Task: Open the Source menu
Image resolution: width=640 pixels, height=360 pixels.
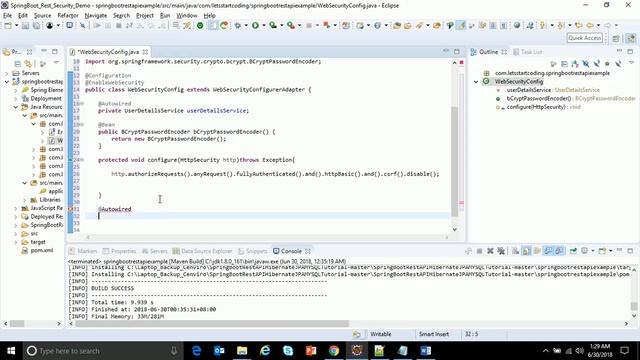Action: [42, 16]
